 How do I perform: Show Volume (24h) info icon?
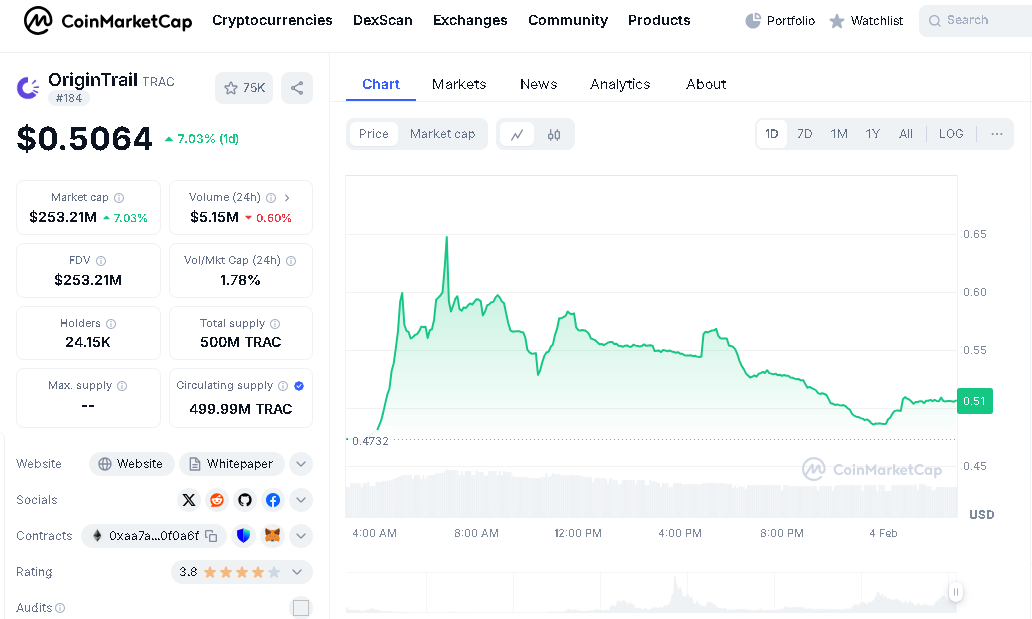(271, 198)
